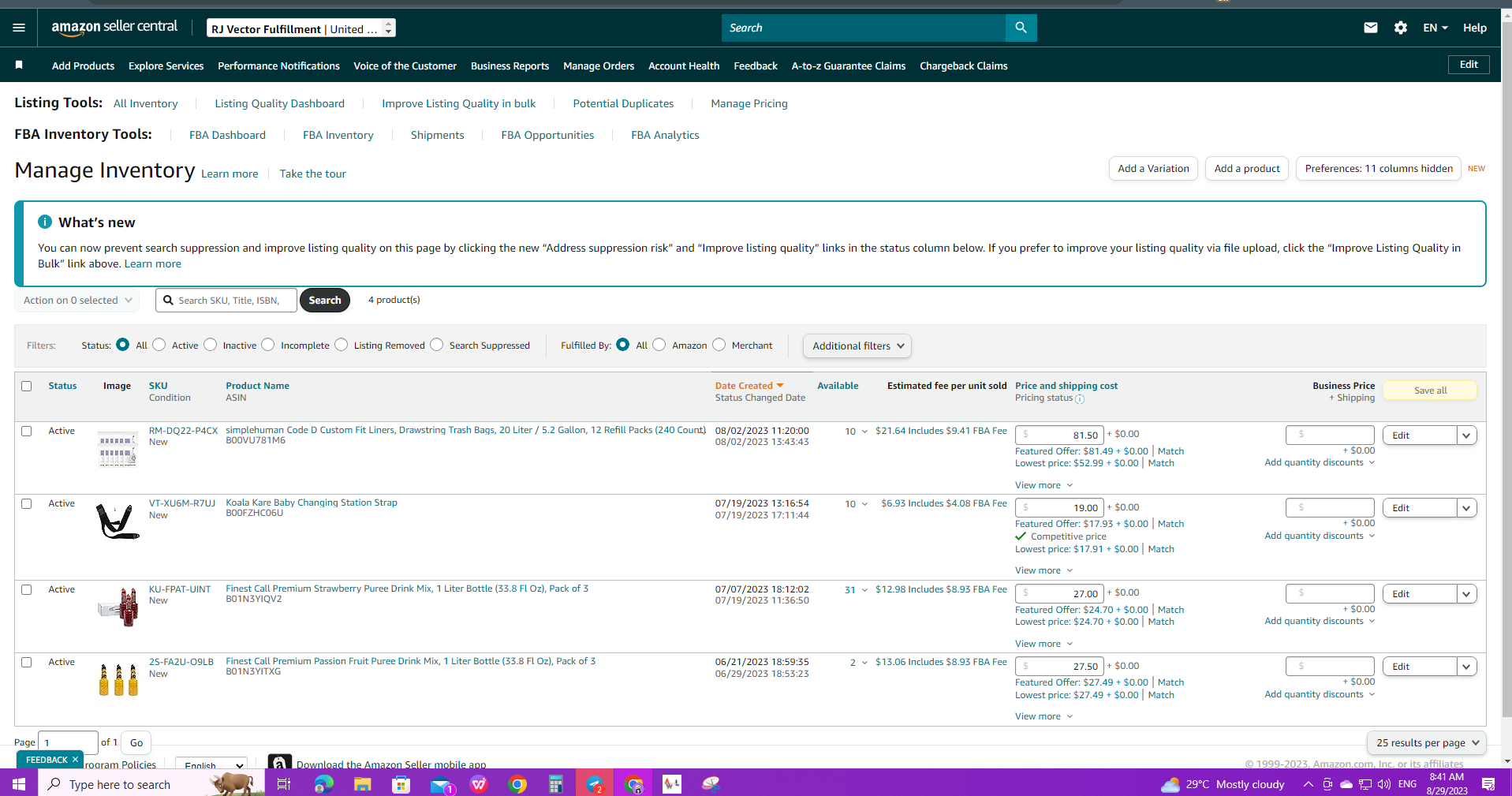Launch Microsoft Edge from taskbar
This screenshot has width=1512, height=796.
[323, 783]
